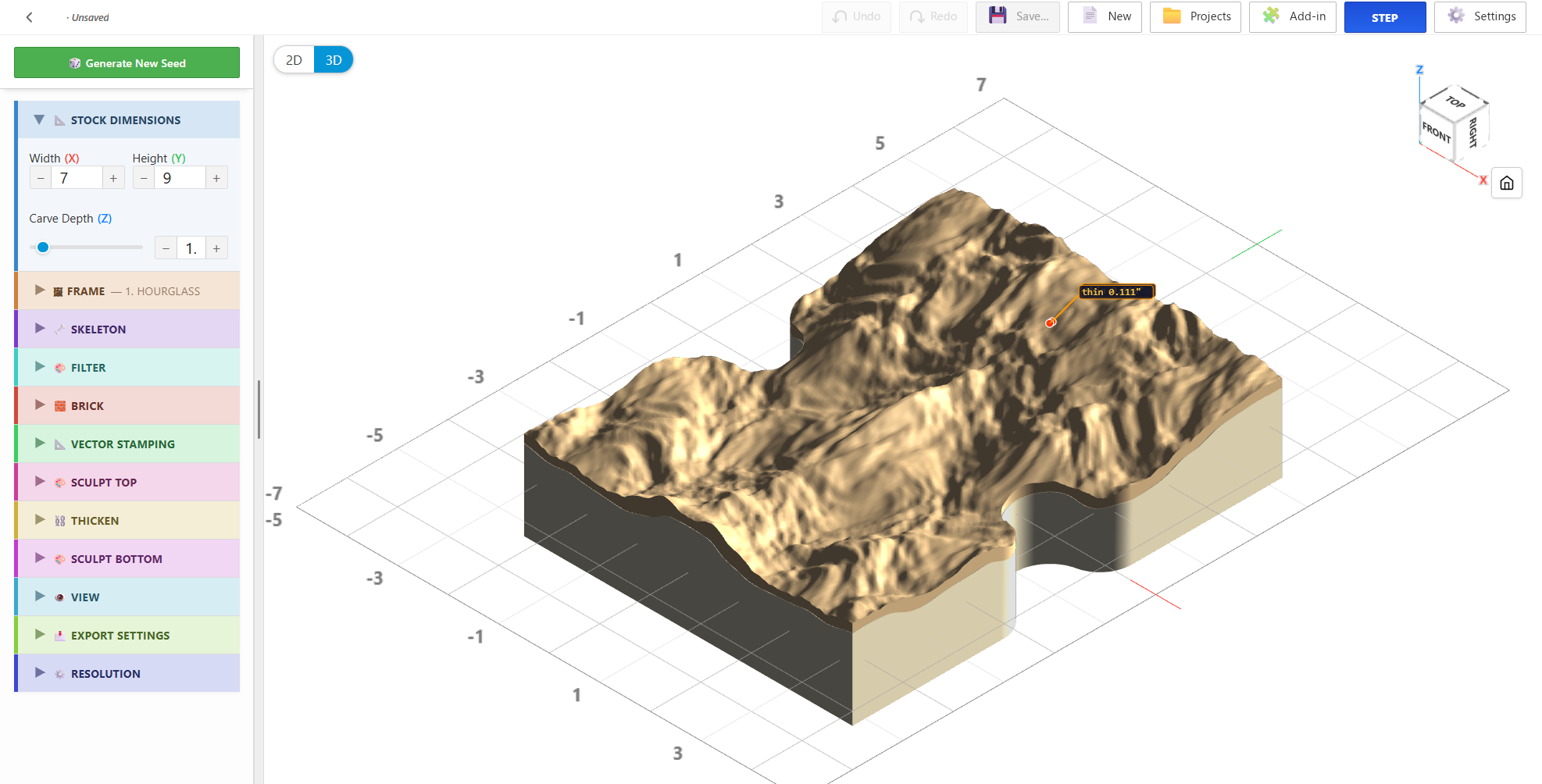Screen dimensions: 1542x784
Task: Decrease Height (Y) with minus button
Action: 144,178
